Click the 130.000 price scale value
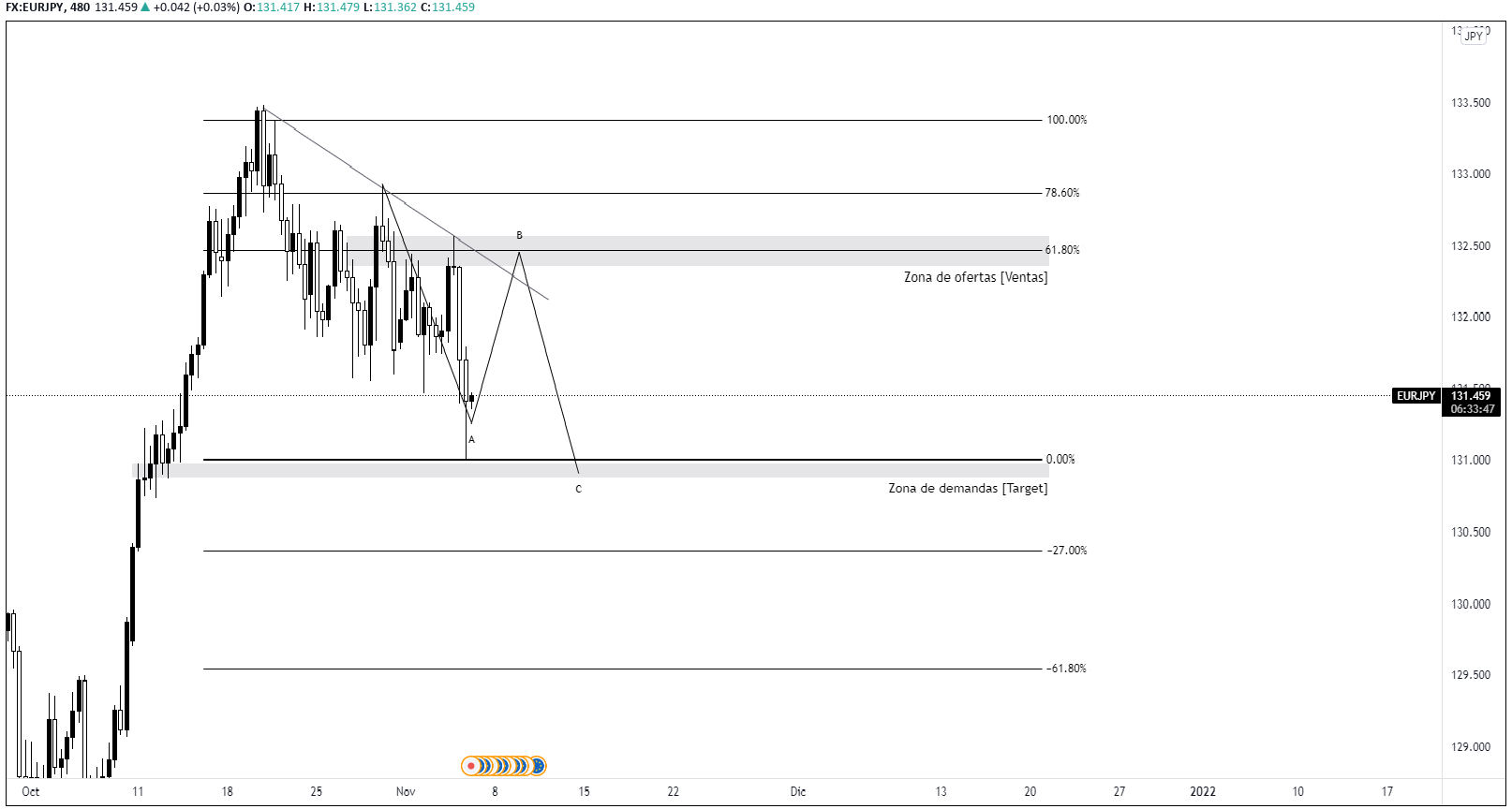Image resolution: width=1512 pixels, height=809 pixels. coord(1470,604)
